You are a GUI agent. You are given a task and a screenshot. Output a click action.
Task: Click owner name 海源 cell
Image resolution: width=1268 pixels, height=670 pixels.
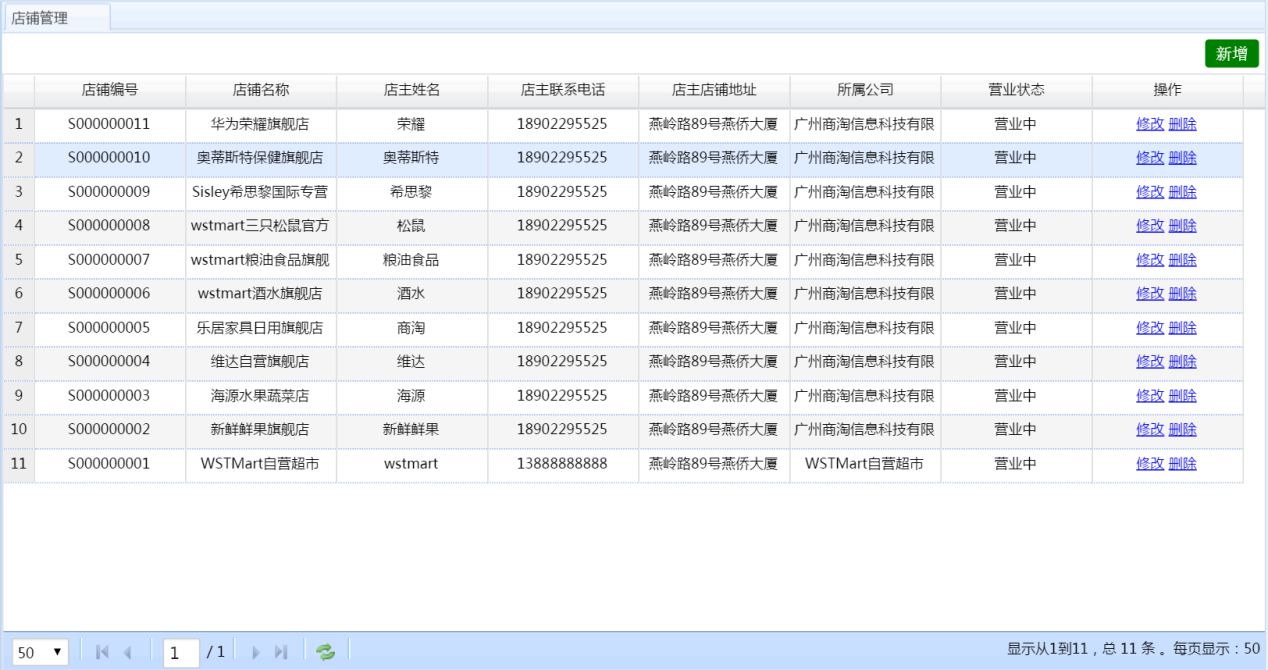[412, 396]
